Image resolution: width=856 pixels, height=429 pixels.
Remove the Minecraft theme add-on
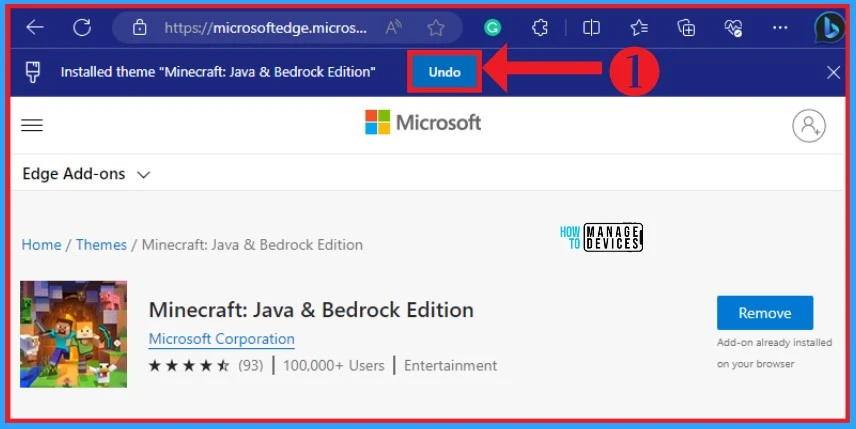[765, 313]
